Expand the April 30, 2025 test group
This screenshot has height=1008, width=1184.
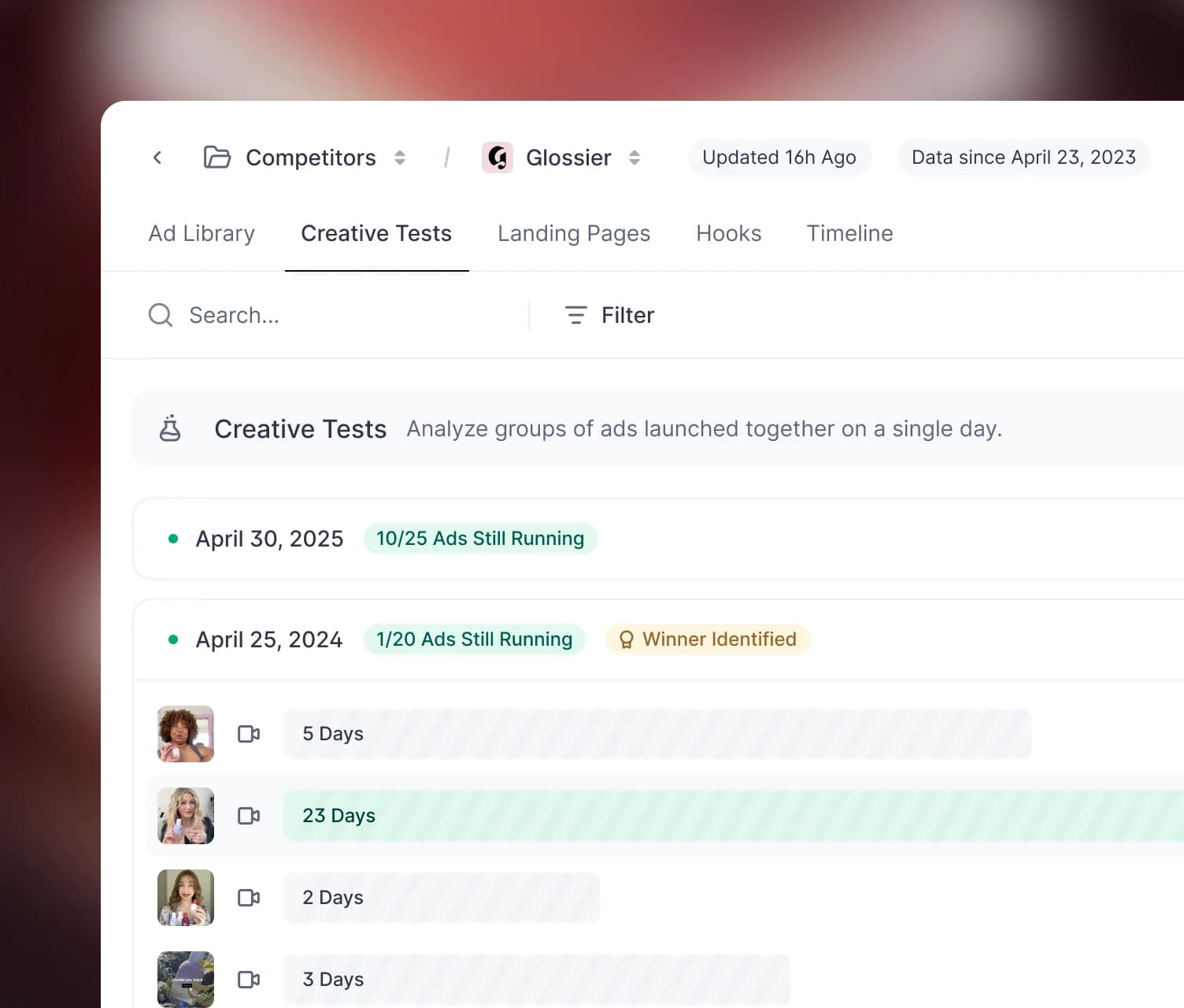tap(269, 539)
